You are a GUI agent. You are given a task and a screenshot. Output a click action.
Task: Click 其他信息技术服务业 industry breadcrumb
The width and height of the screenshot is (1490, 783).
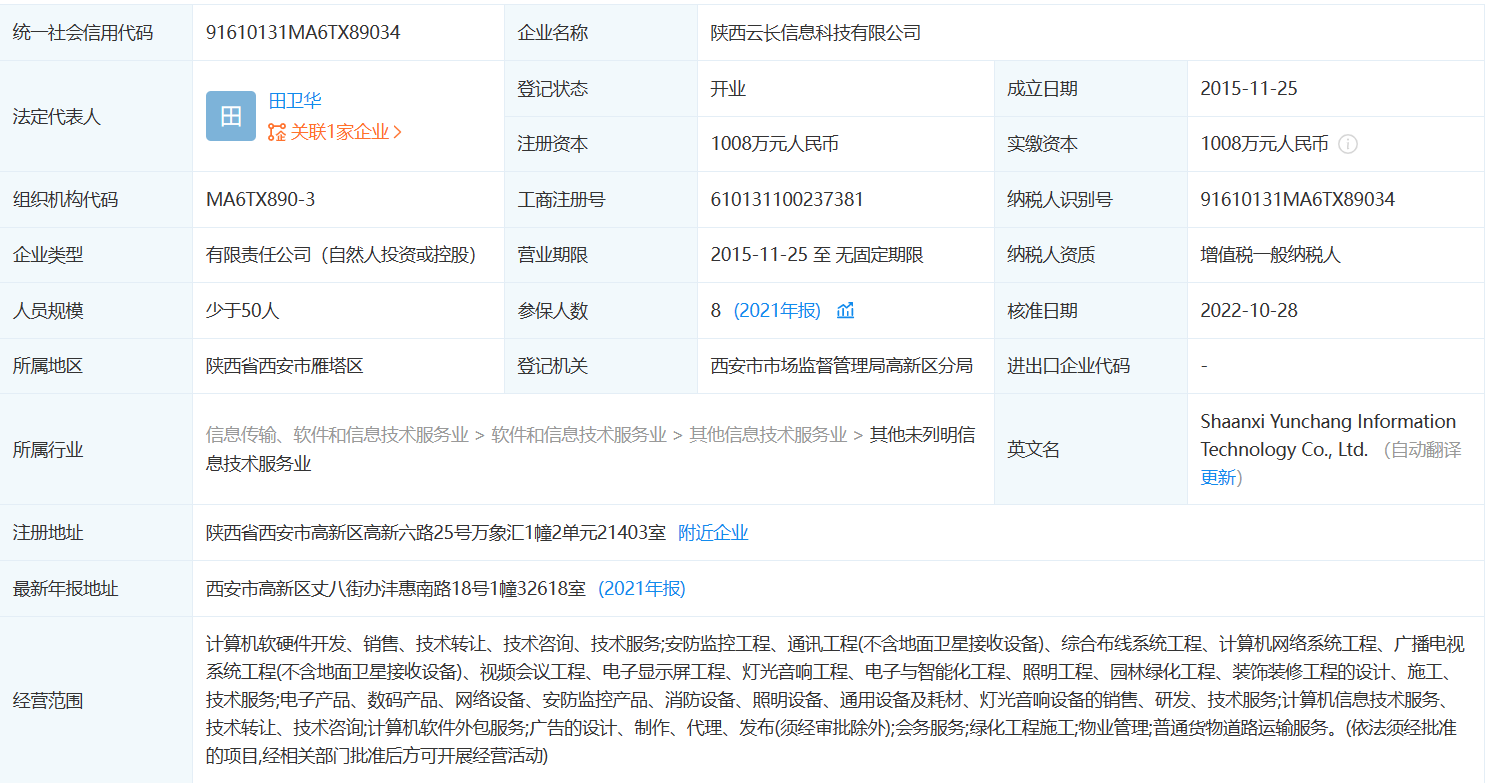point(768,434)
